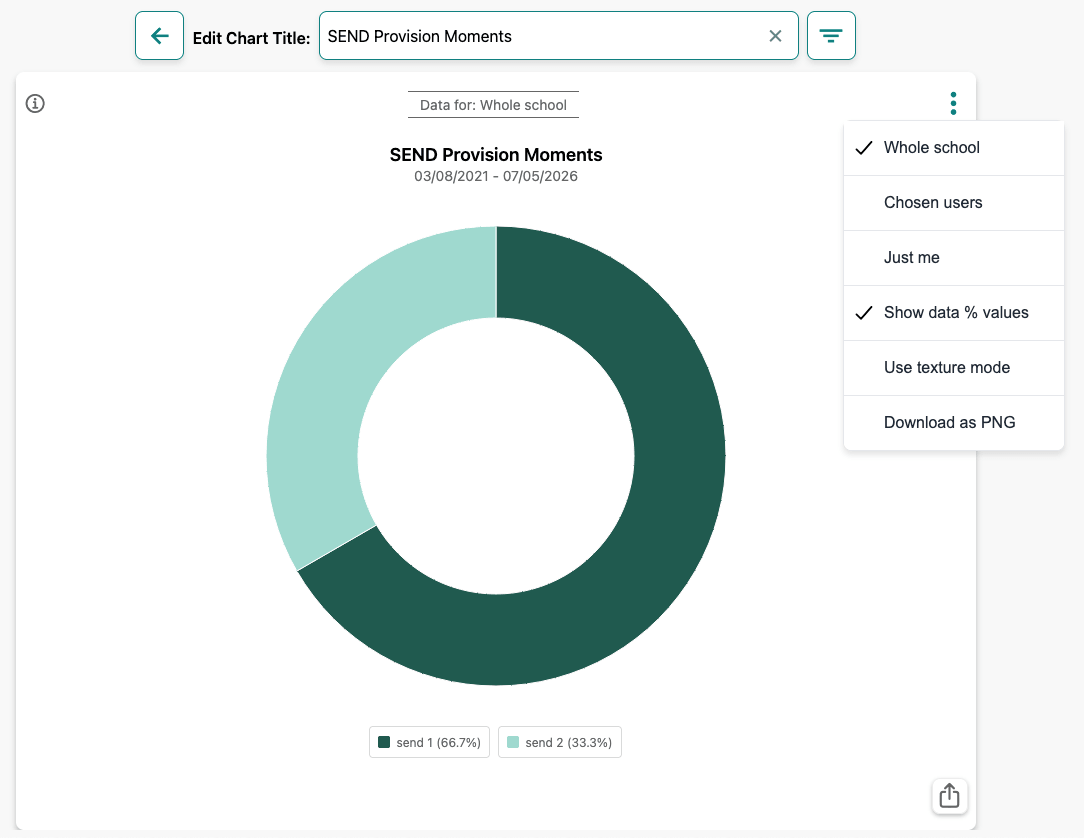Click dark green send 1 legend swatch
1084x838 pixels.
click(384, 742)
